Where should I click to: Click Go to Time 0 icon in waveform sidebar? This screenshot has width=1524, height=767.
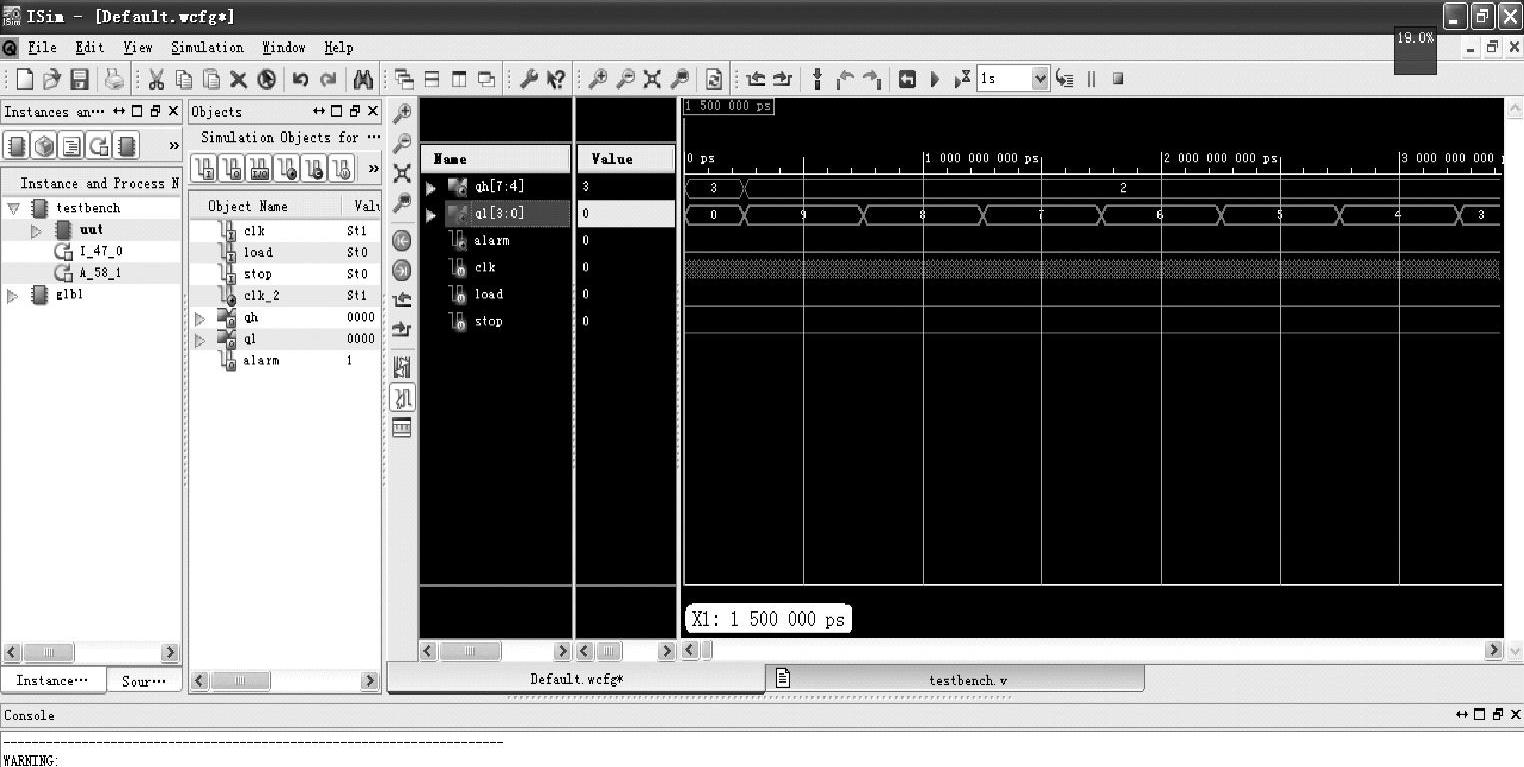(x=402, y=241)
